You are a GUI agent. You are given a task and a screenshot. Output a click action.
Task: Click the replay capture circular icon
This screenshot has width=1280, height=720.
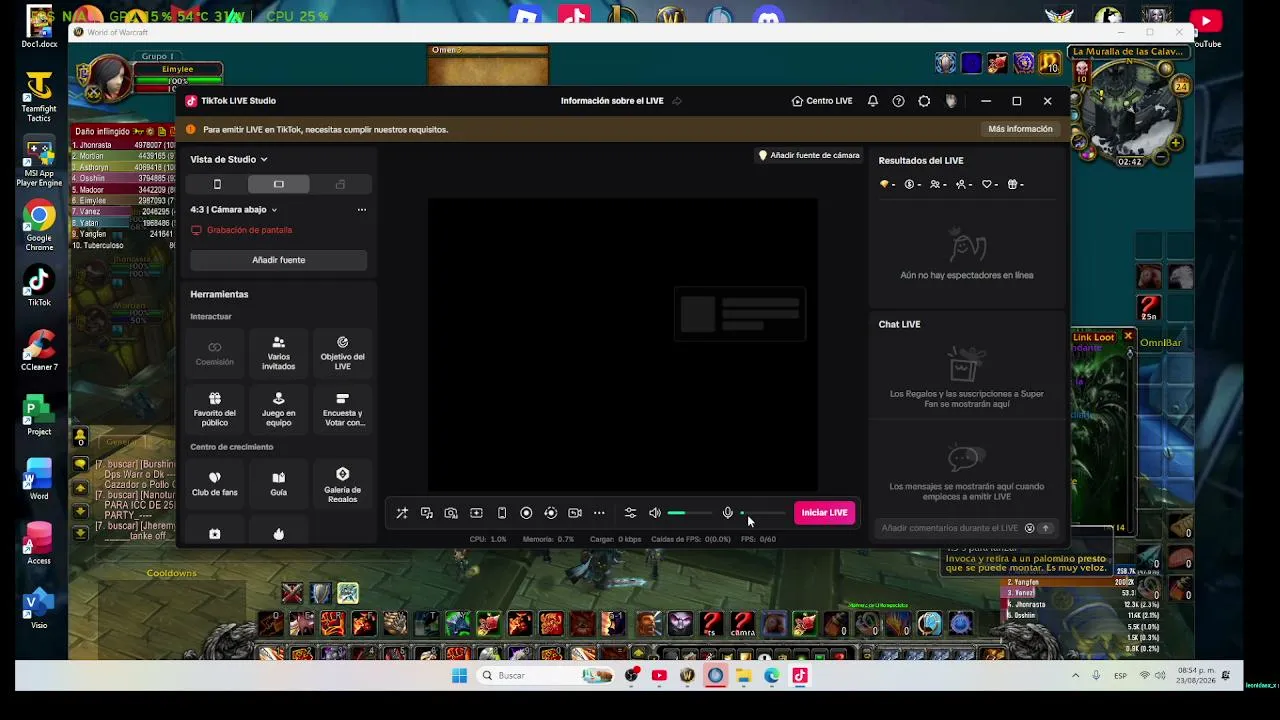550,513
